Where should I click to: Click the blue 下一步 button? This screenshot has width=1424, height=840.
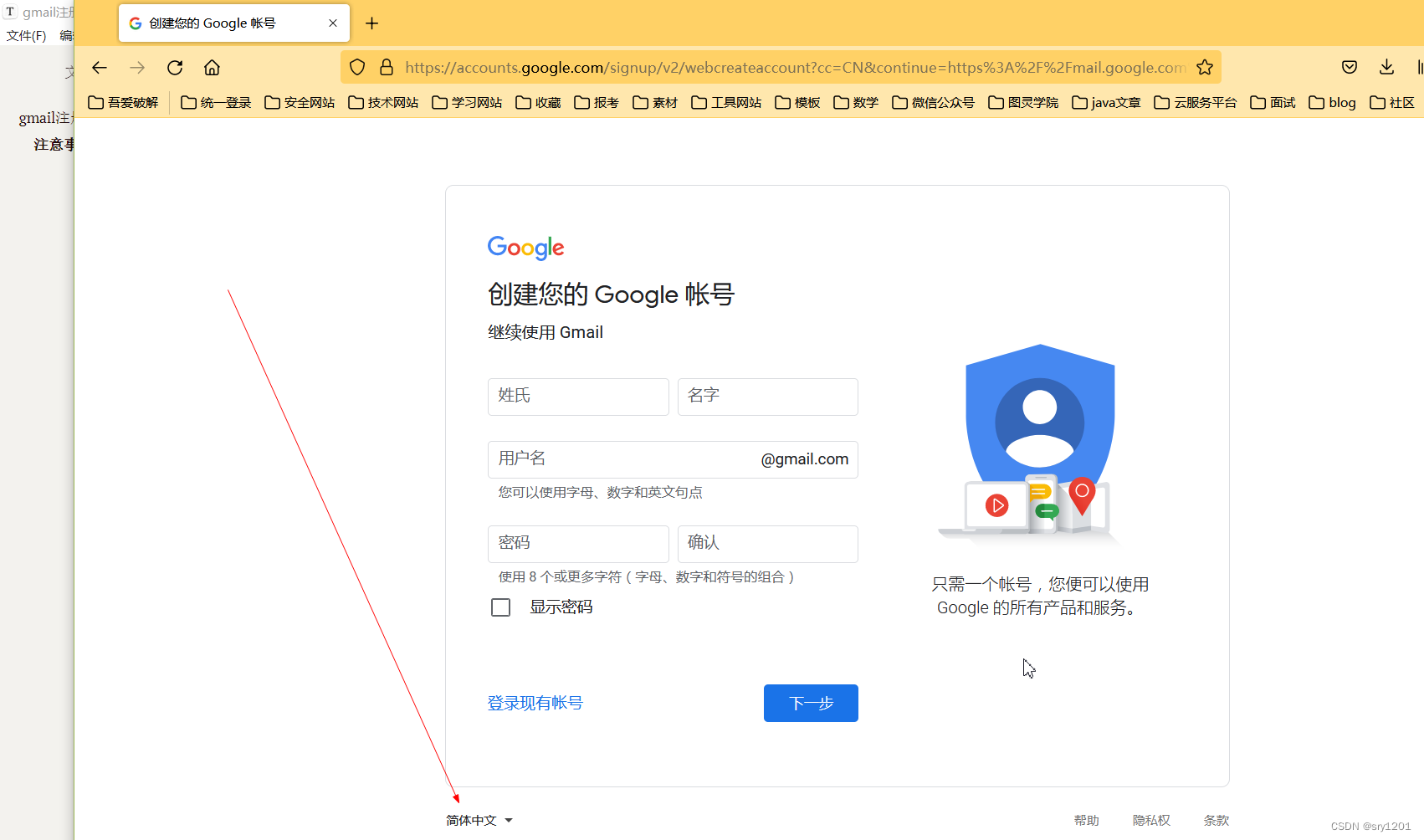(x=811, y=703)
